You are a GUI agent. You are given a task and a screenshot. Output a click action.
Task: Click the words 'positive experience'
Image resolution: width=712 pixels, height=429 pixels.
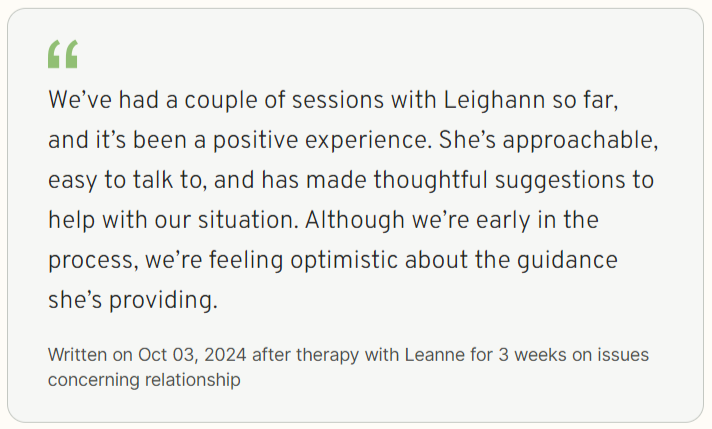coord(322,140)
